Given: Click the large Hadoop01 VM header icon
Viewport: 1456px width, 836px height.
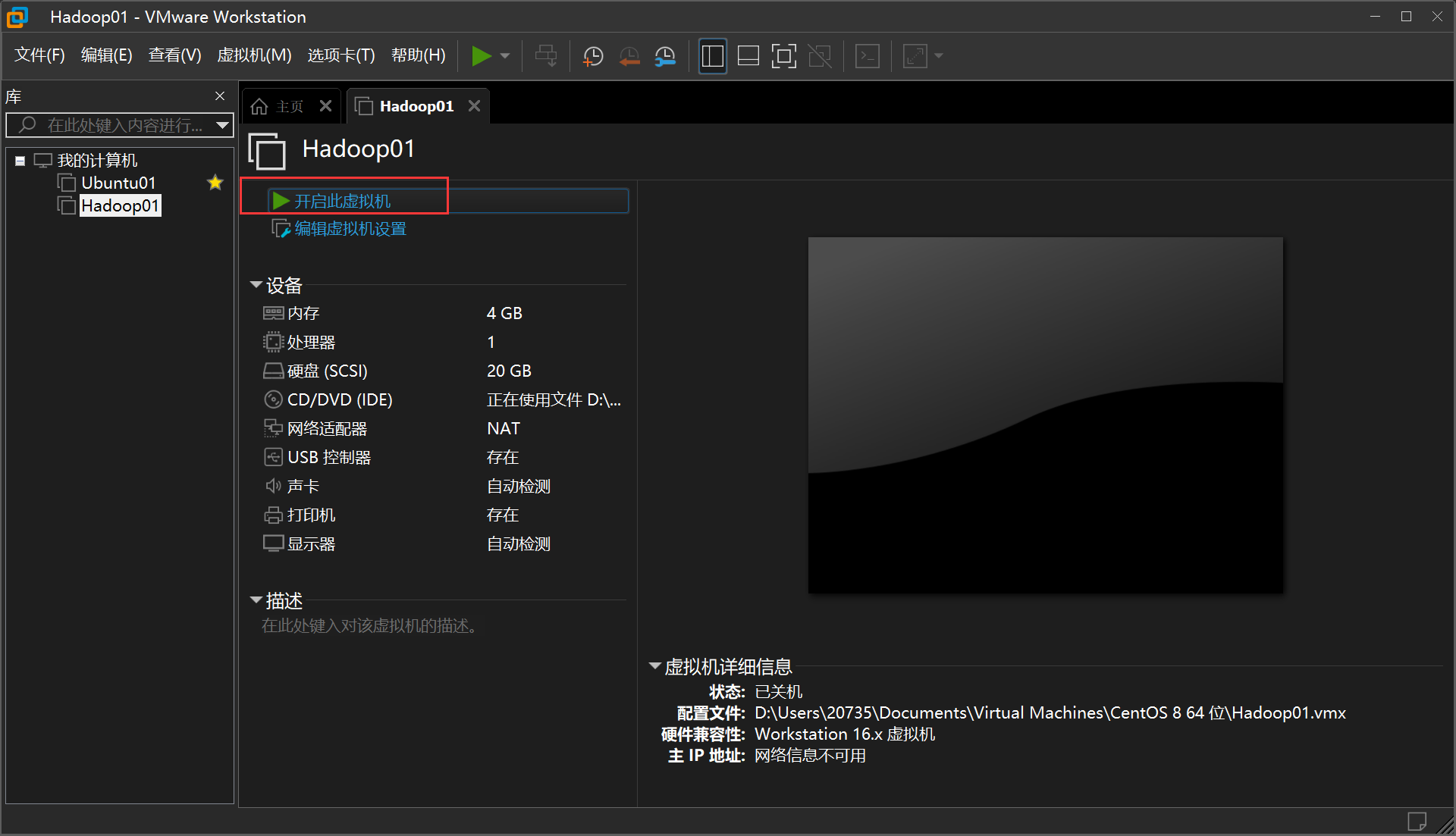Looking at the screenshot, I should click(x=267, y=151).
